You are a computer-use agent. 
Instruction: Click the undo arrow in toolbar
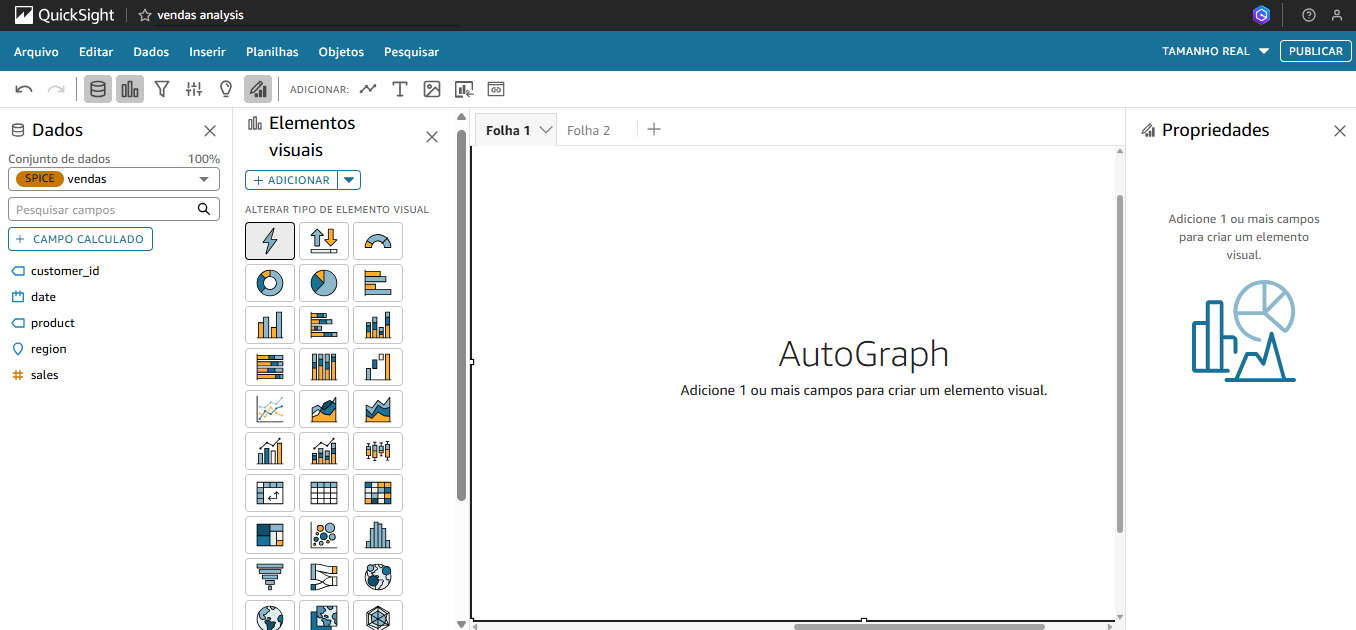pos(24,89)
